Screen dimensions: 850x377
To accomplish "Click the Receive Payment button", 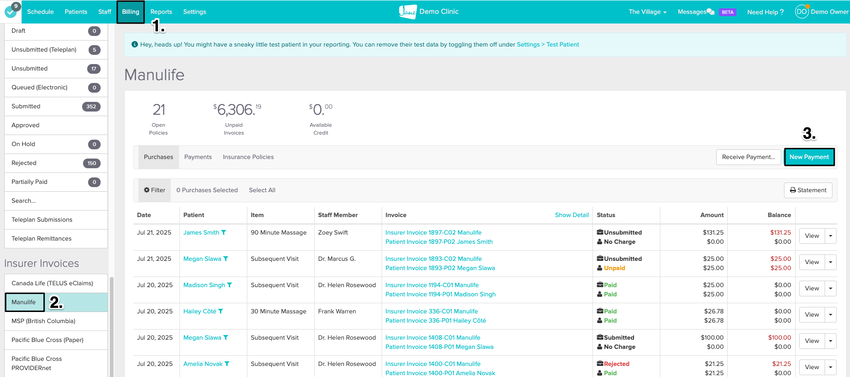I will click(x=749, y=157).
